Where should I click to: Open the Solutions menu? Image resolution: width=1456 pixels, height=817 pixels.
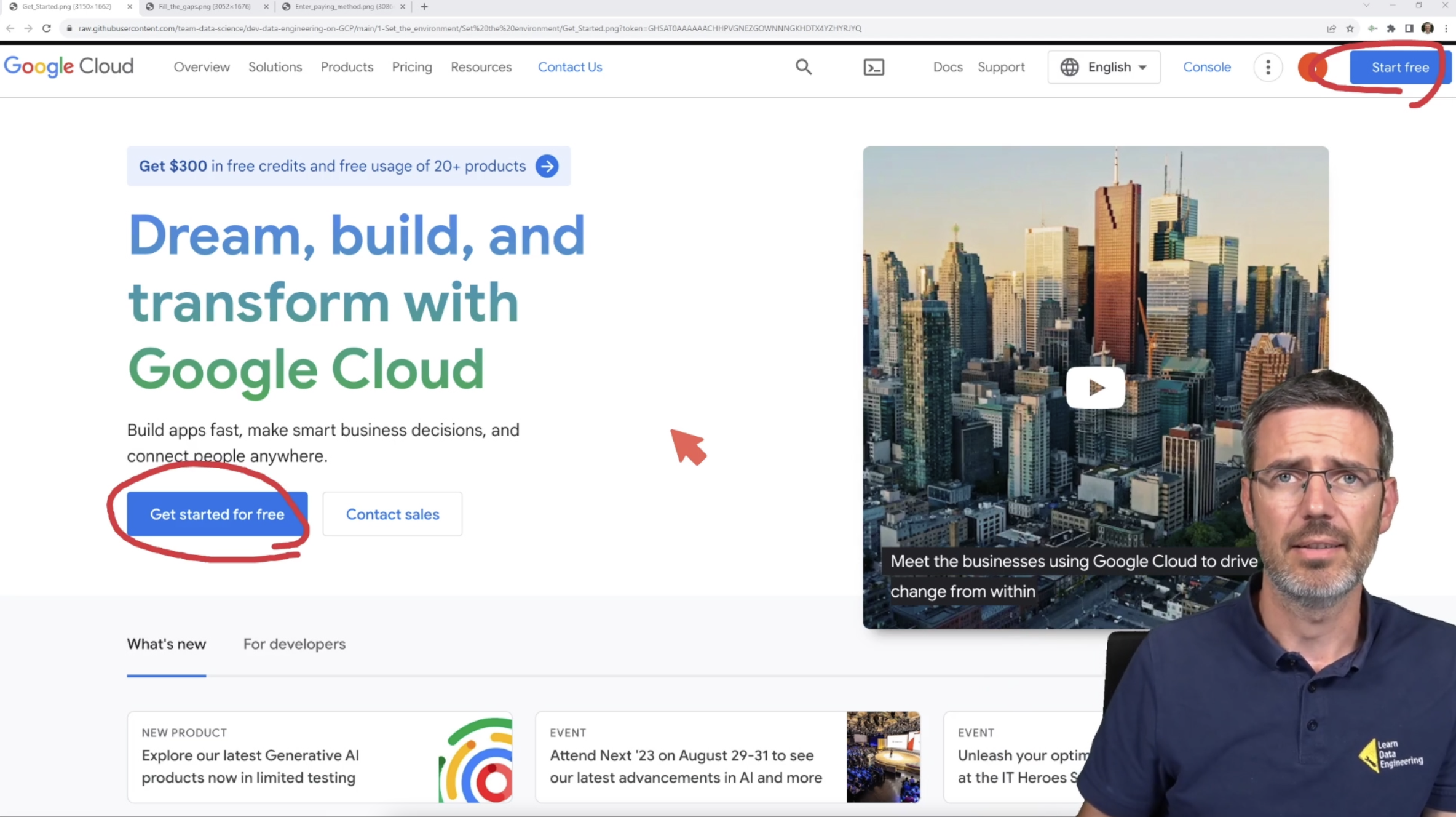click(275, 67)
